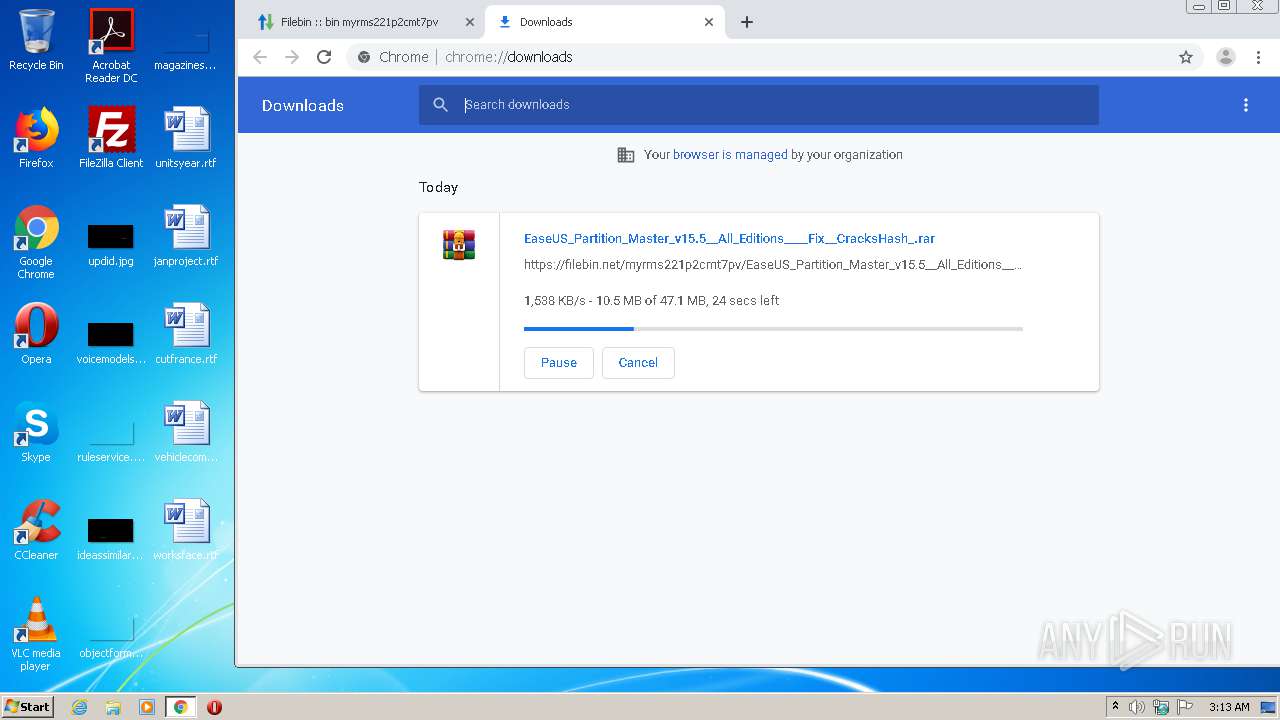Bookmark this page with the star icon
This screenshot has width=1280, height=720.
tap(1186, 57)
